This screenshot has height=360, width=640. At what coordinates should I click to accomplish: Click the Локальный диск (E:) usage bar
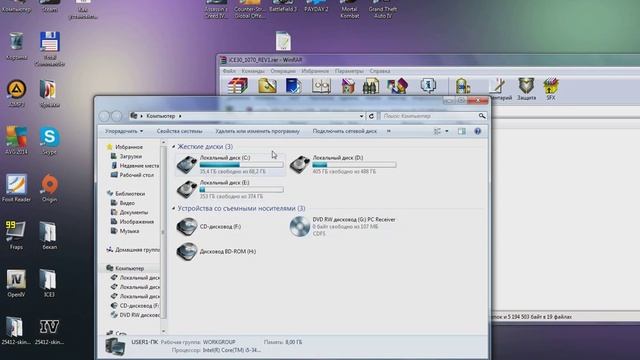(x=241, y=190)
